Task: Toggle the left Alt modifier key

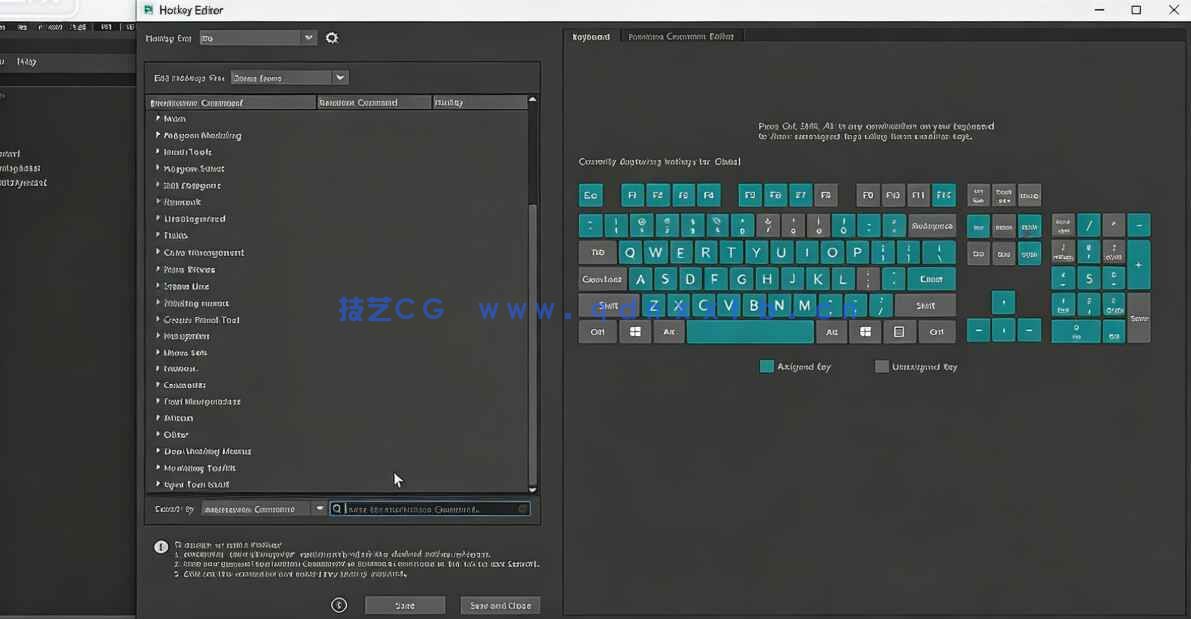Action: click(669, 332)
